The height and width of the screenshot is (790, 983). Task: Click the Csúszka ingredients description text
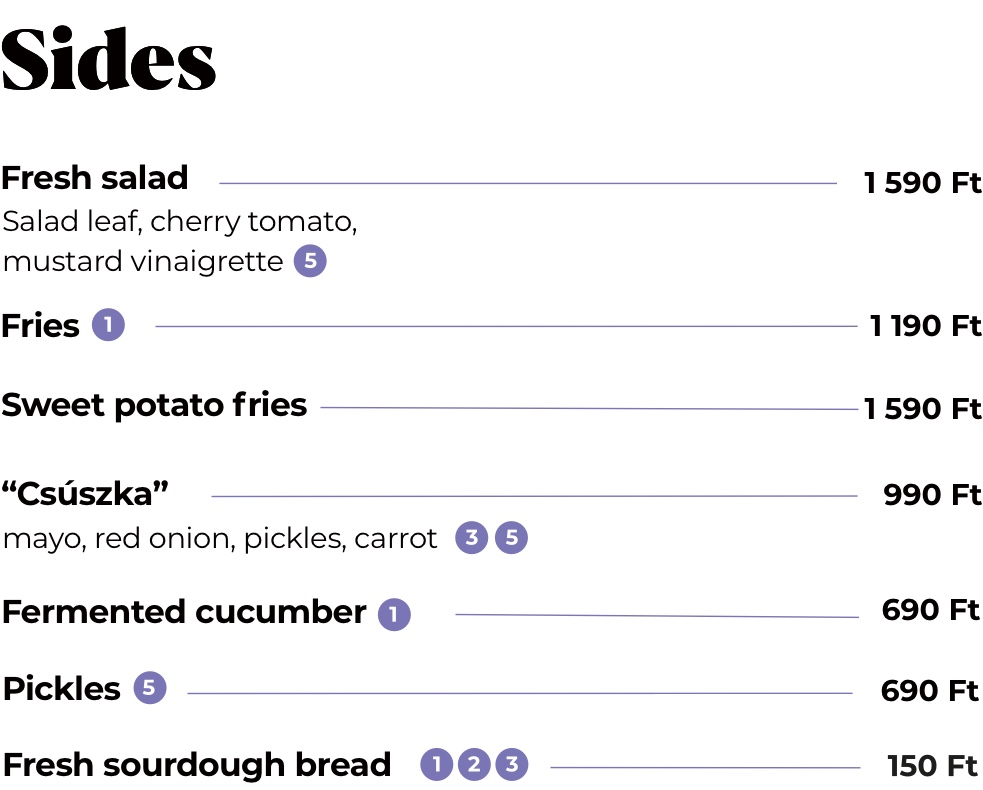coord(220,539)
